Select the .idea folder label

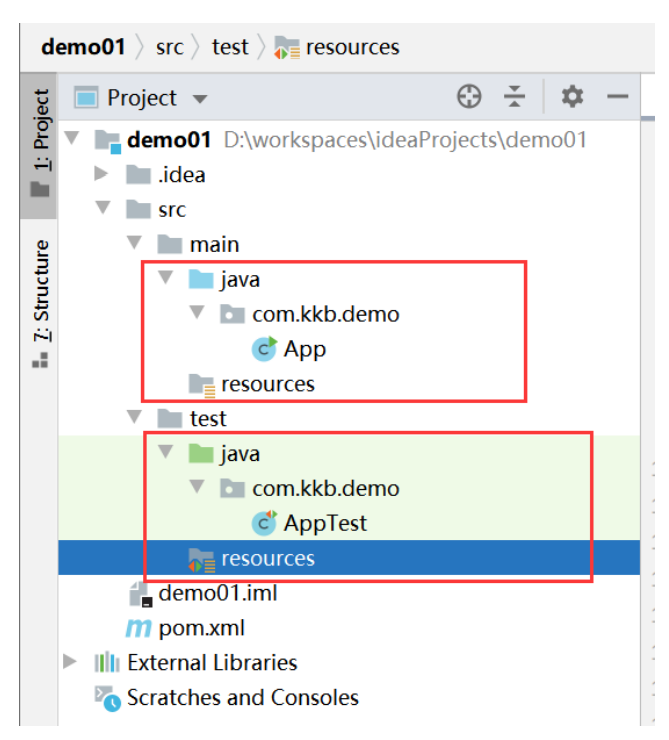click(x=182, y=175)
